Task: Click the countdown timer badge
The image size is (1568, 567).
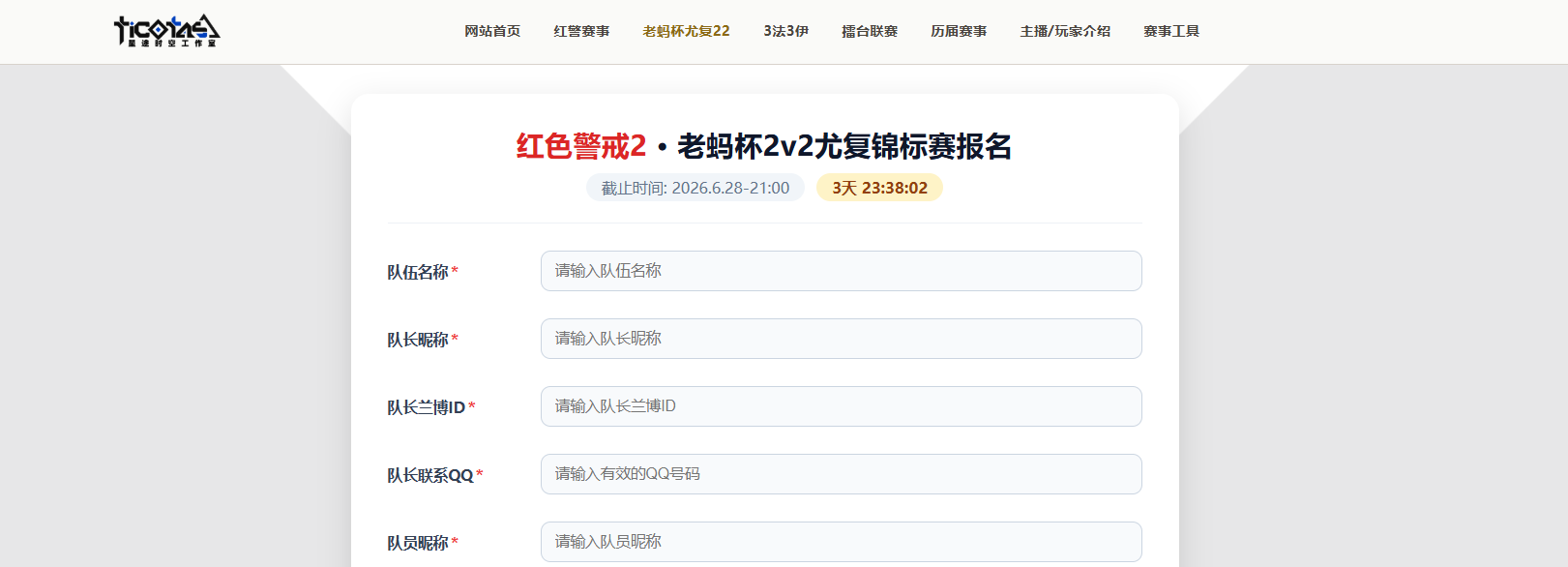Action: click(879, 188)
